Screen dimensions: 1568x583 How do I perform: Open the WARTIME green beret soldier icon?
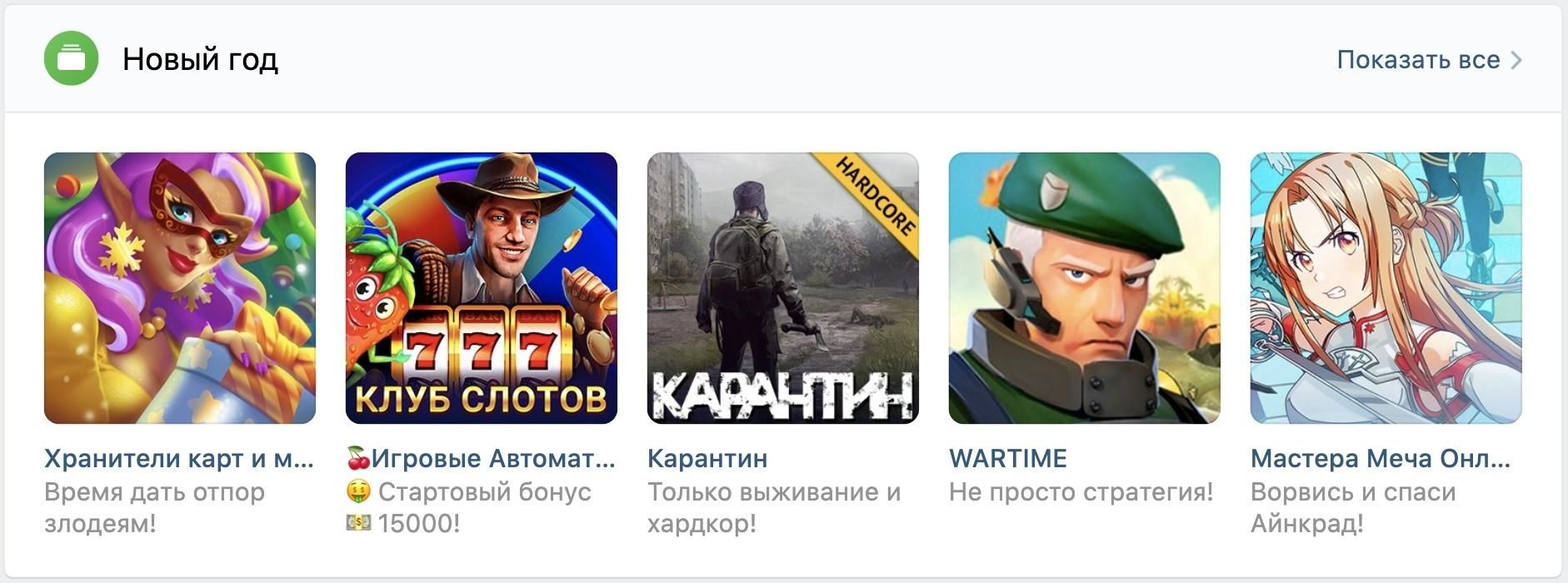1085,288
